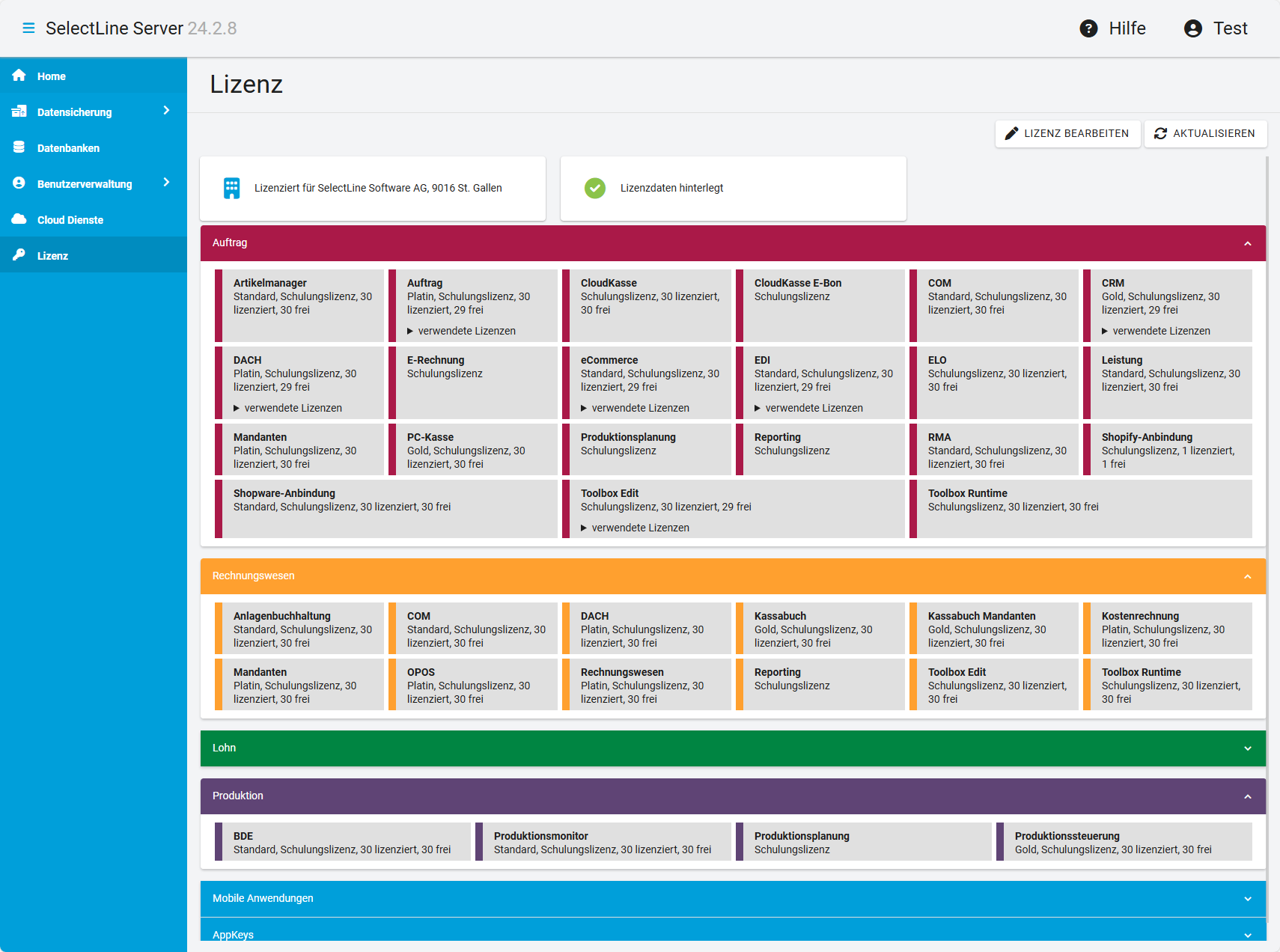Collapse the Rechnungswesen section chevron
Viewport: 1280px width, 952px height.
point(1248,576)
